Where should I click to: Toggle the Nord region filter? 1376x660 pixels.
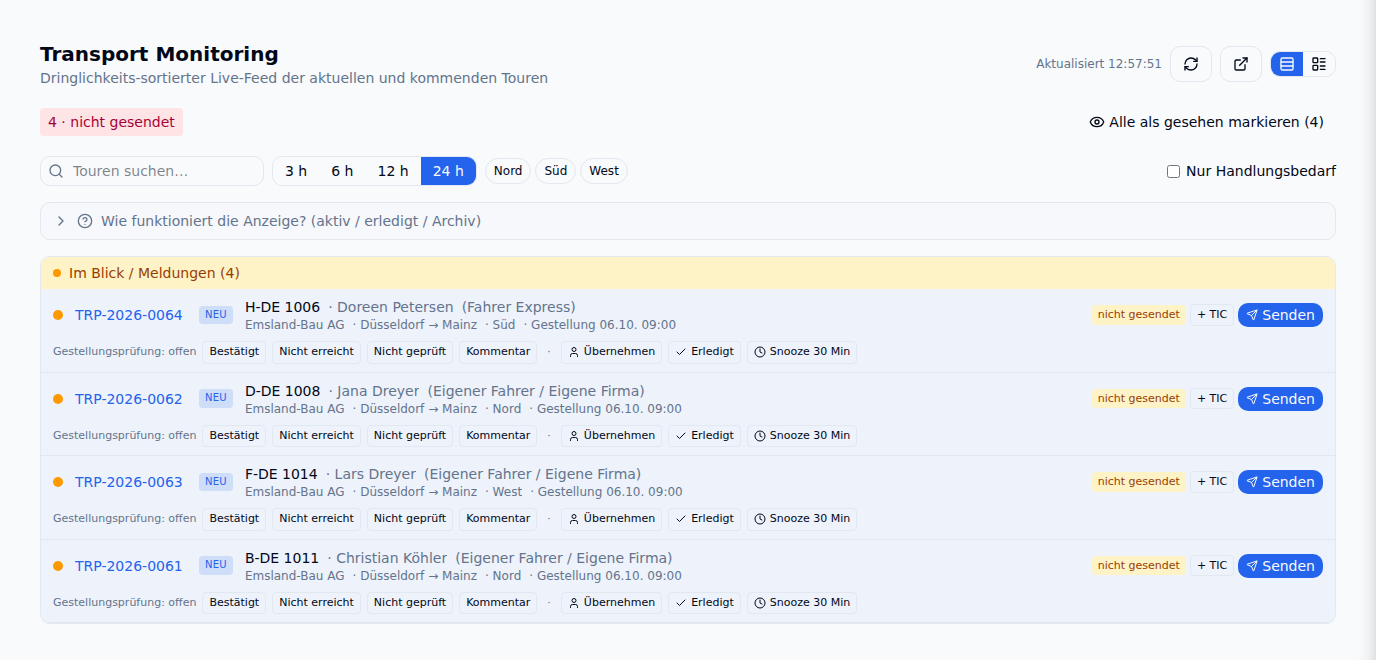(x=508, y=171)
